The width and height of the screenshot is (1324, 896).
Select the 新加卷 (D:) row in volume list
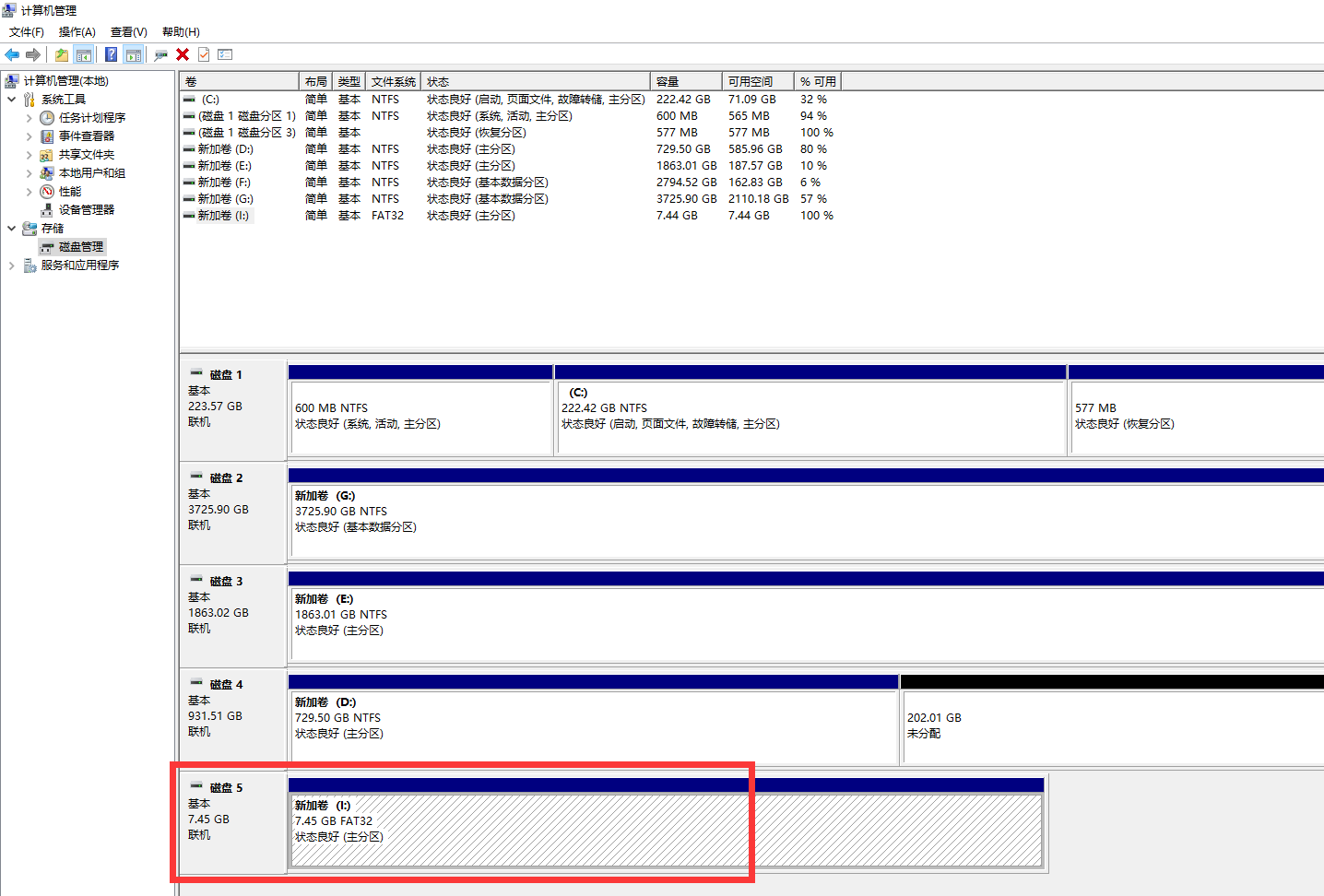509,149
